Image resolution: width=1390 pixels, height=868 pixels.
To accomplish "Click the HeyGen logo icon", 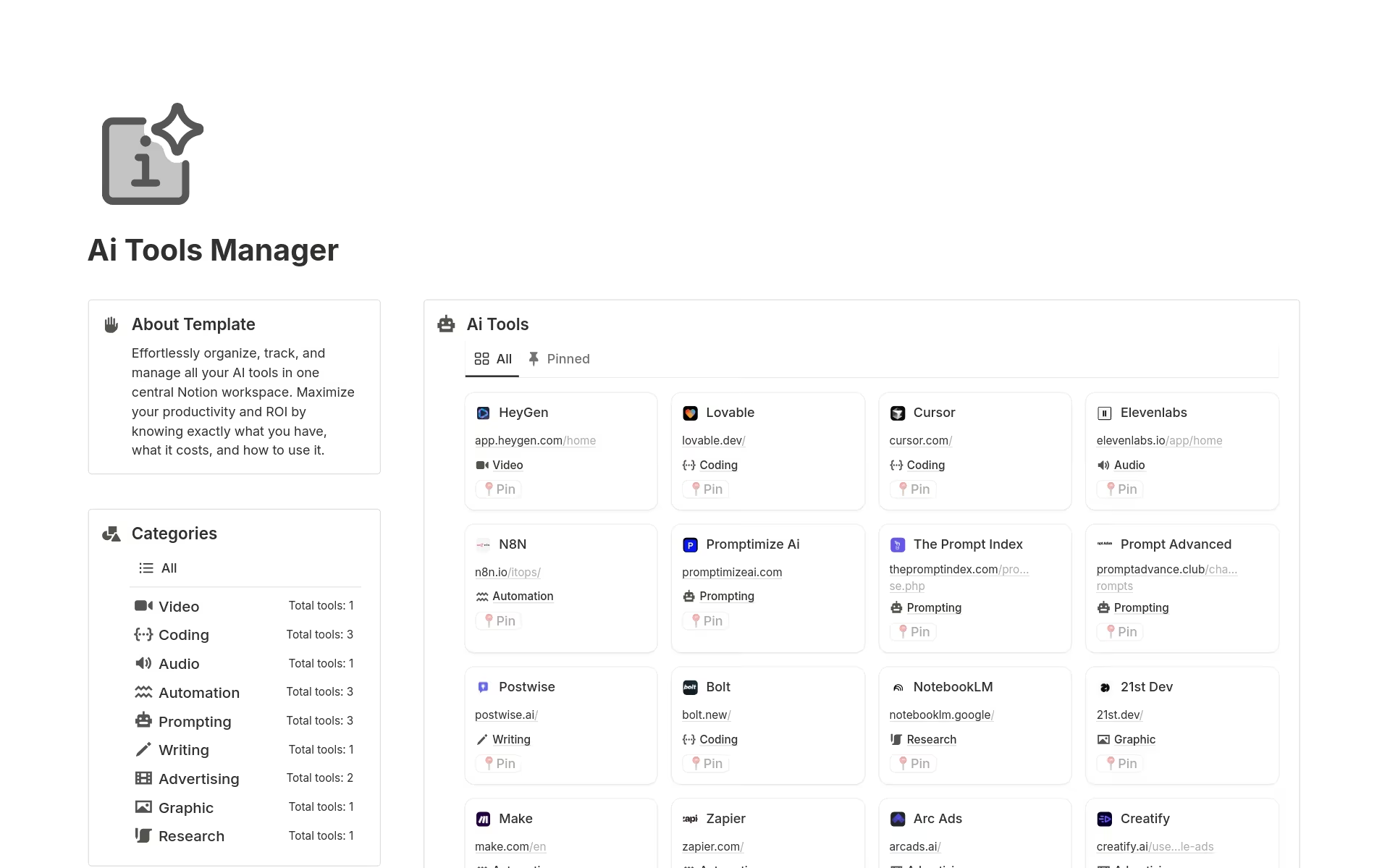I will click(483, 413).
